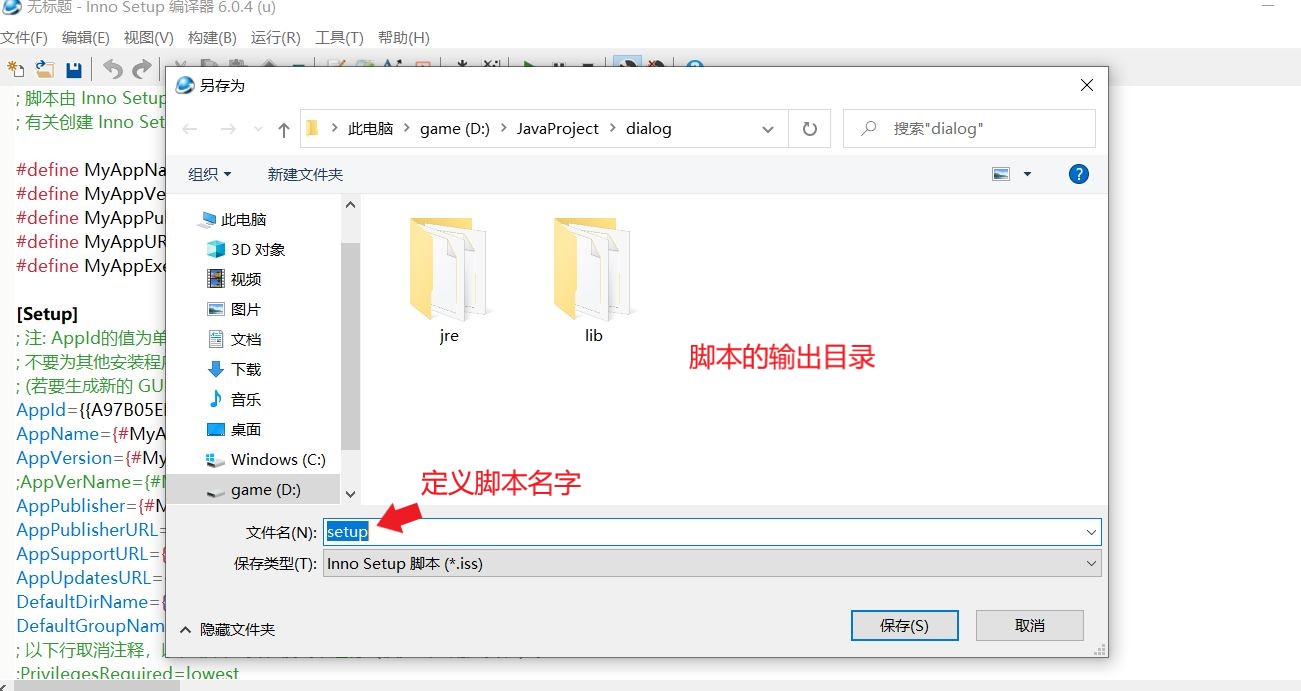Open the 帮助(H) menu
The height and width of the screenshot is (691, 1301).
click(404, 38)
